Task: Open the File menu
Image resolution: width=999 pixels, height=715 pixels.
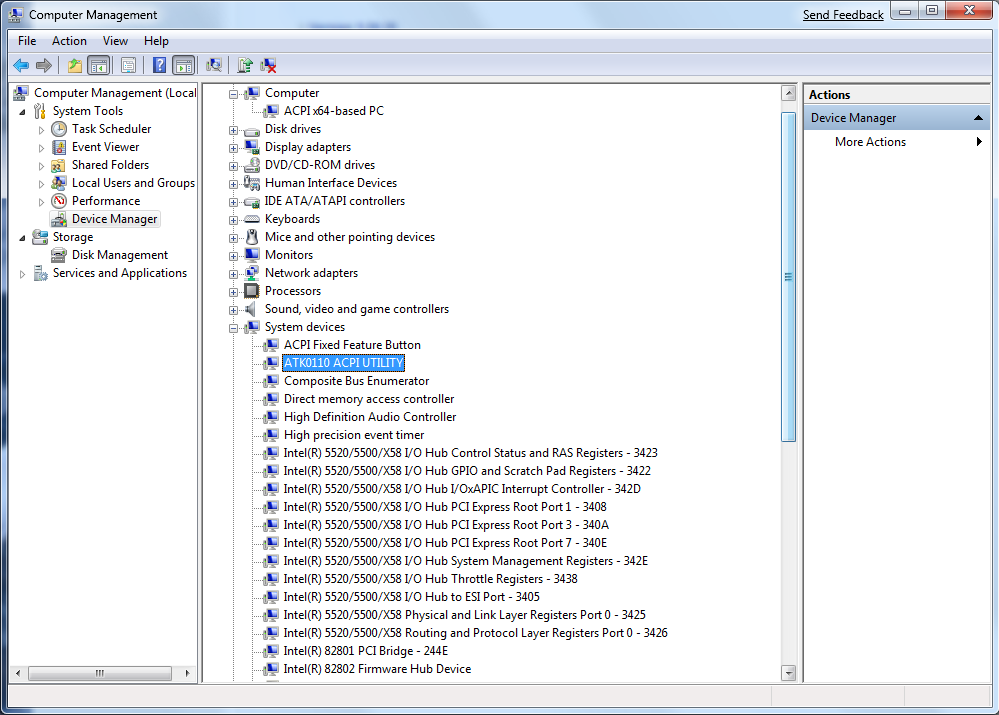Action: pyautogui.click(x=27, y=41)
